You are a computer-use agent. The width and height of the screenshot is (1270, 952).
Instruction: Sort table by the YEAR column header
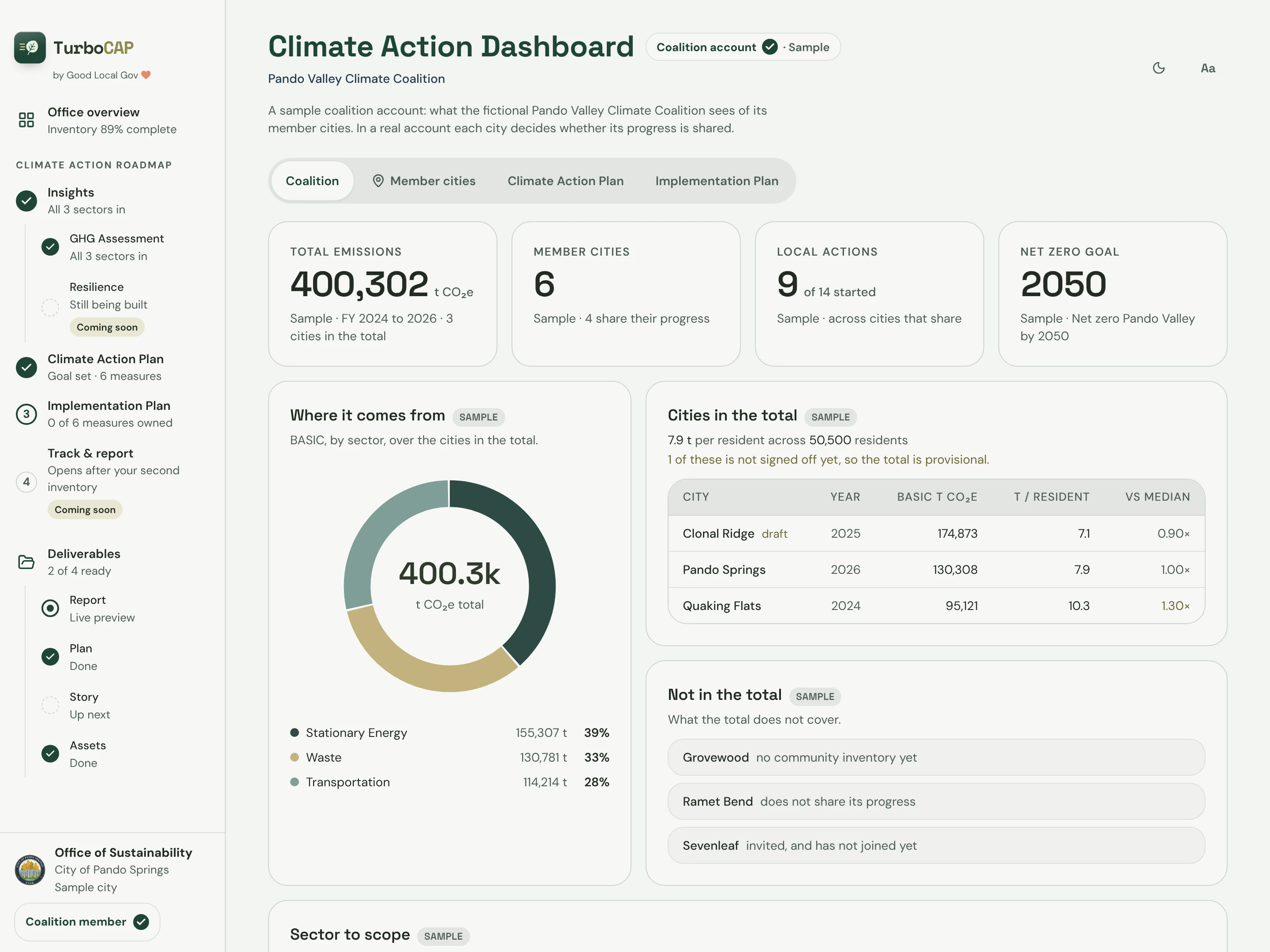pos(845,497)
